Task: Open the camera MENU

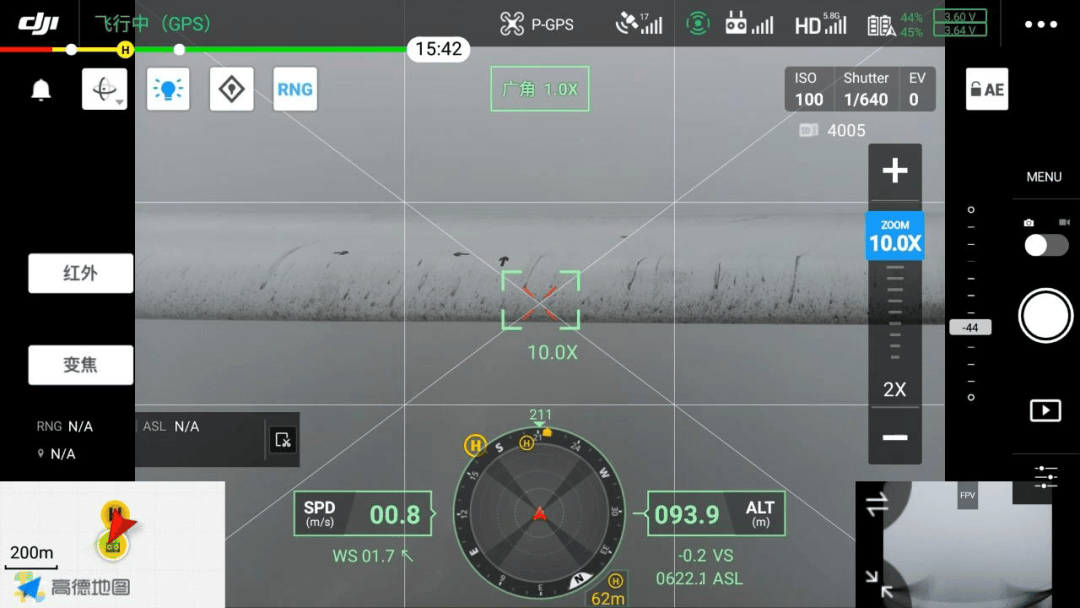Action: point(1044,177)
